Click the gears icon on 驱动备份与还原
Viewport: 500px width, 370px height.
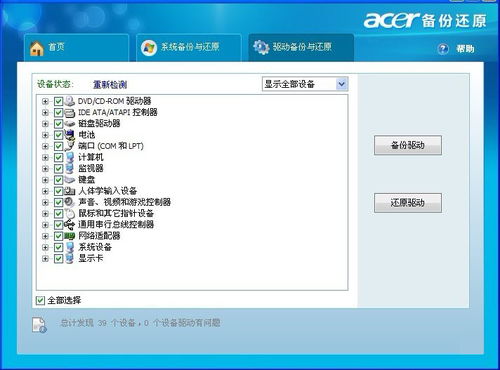click(261, 47)
